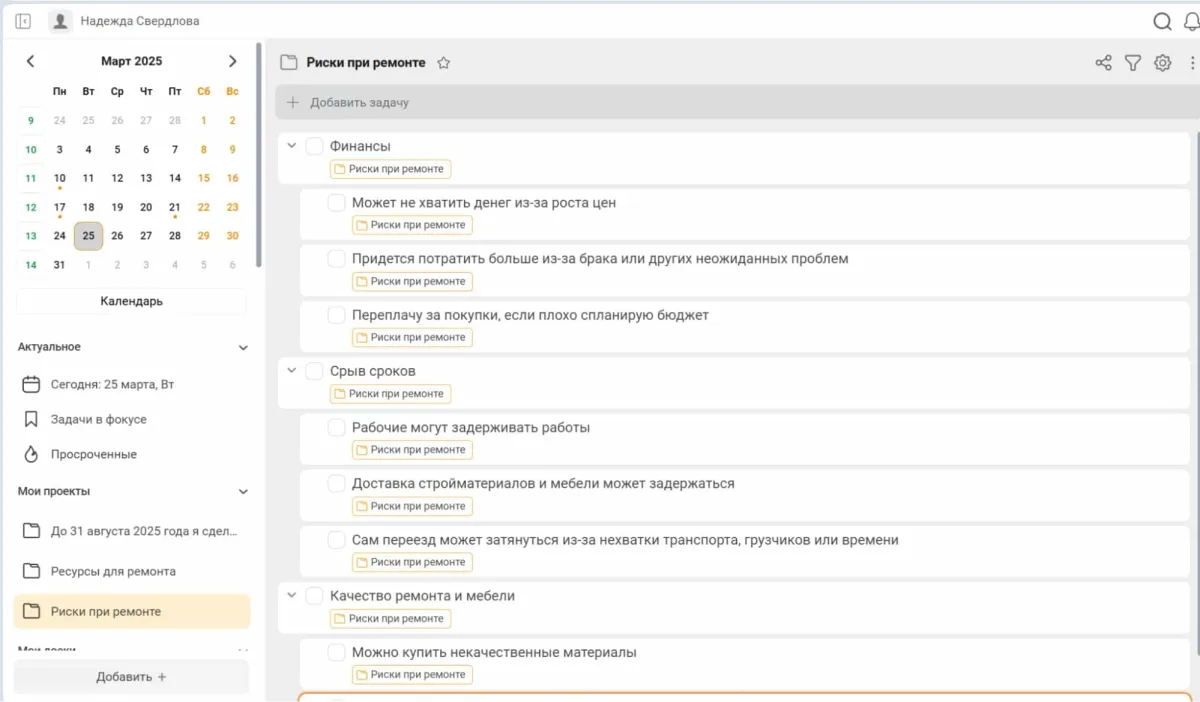The width and height of the screenshot is (1200, 702).
Task: Collapse the 'Актуальное' sidebar section
Action: 243,348
